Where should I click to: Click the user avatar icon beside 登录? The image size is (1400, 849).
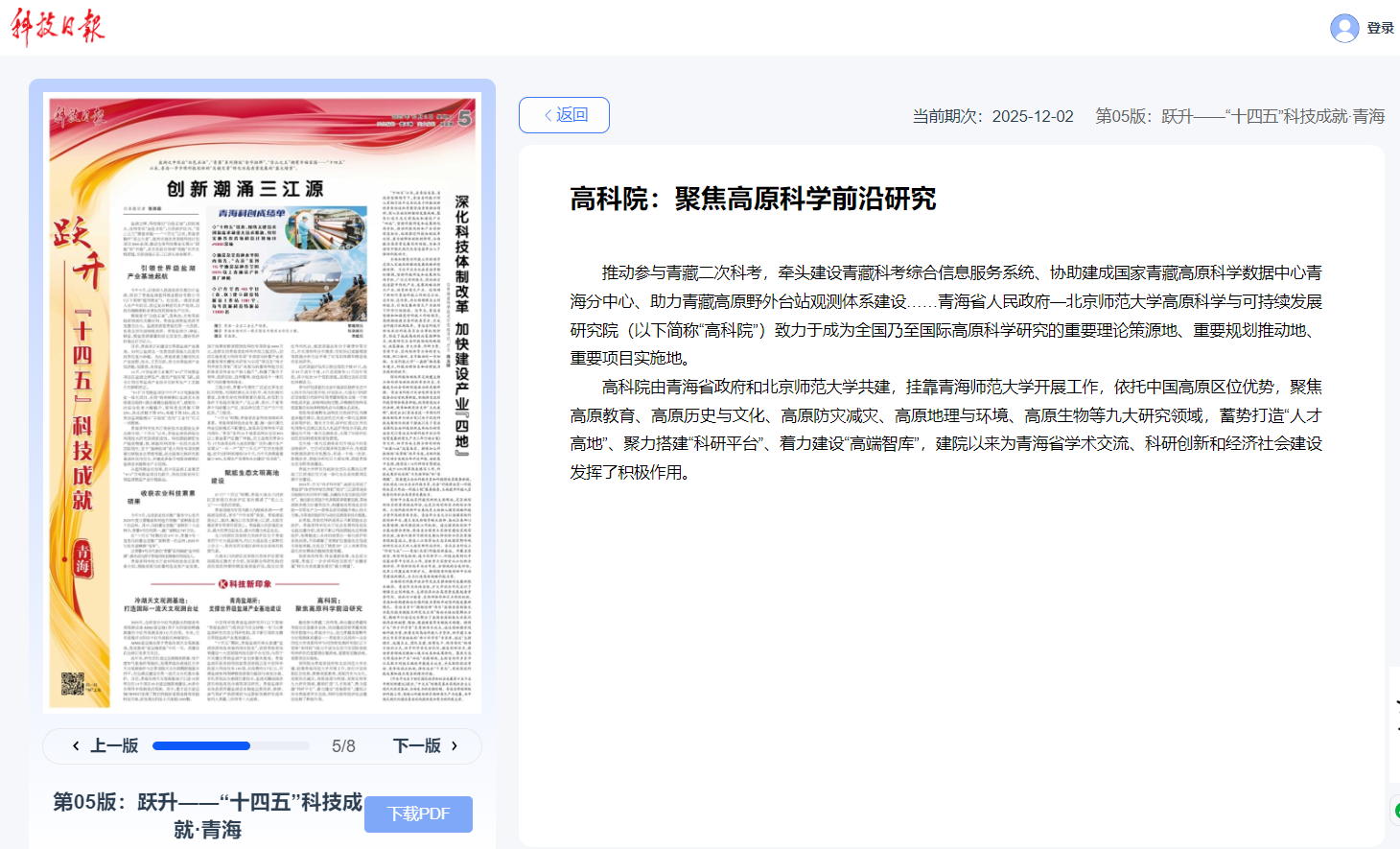(x=1344, y=28)
